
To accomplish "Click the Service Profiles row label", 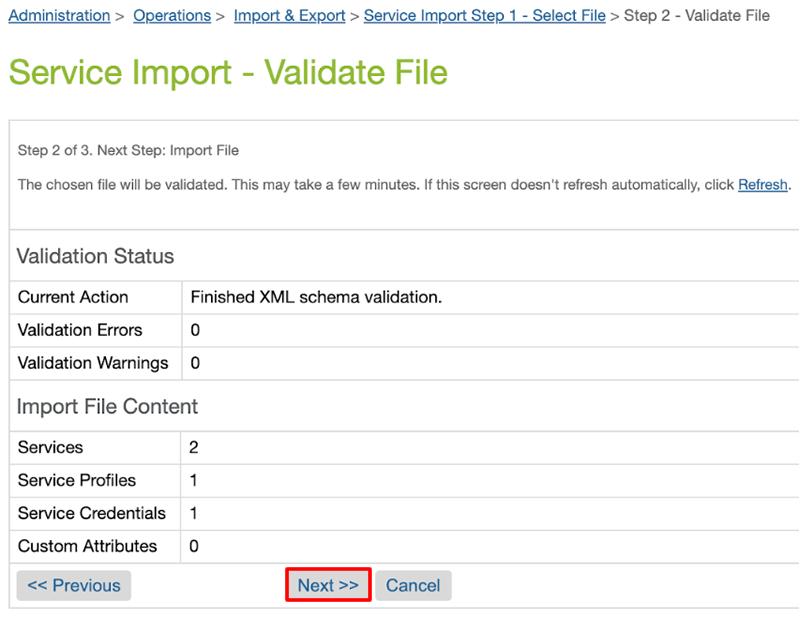I will 77,480.
